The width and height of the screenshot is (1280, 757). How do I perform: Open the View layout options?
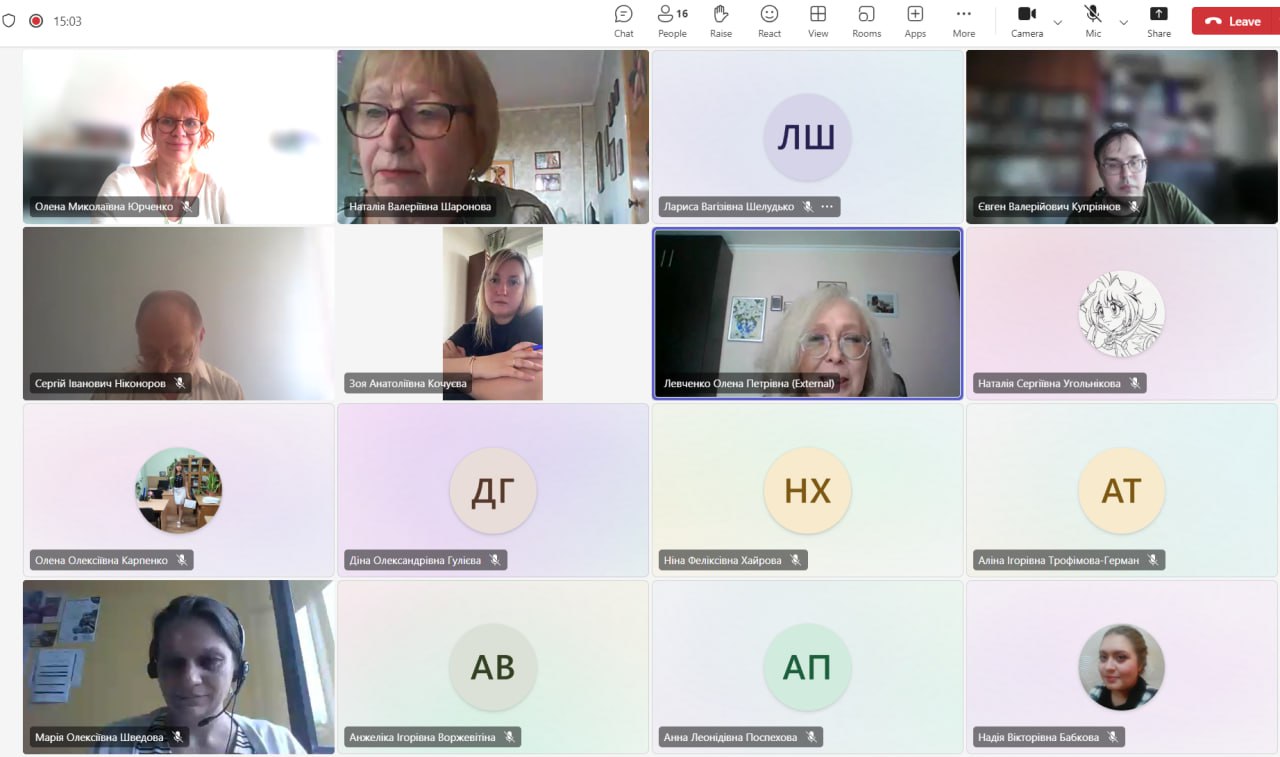(x=818, y=21)
